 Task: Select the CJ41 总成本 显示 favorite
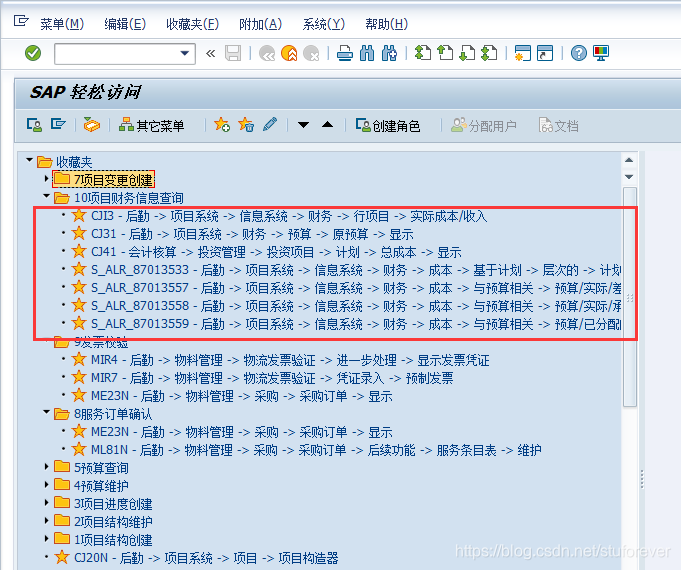[x=267, y=252]
